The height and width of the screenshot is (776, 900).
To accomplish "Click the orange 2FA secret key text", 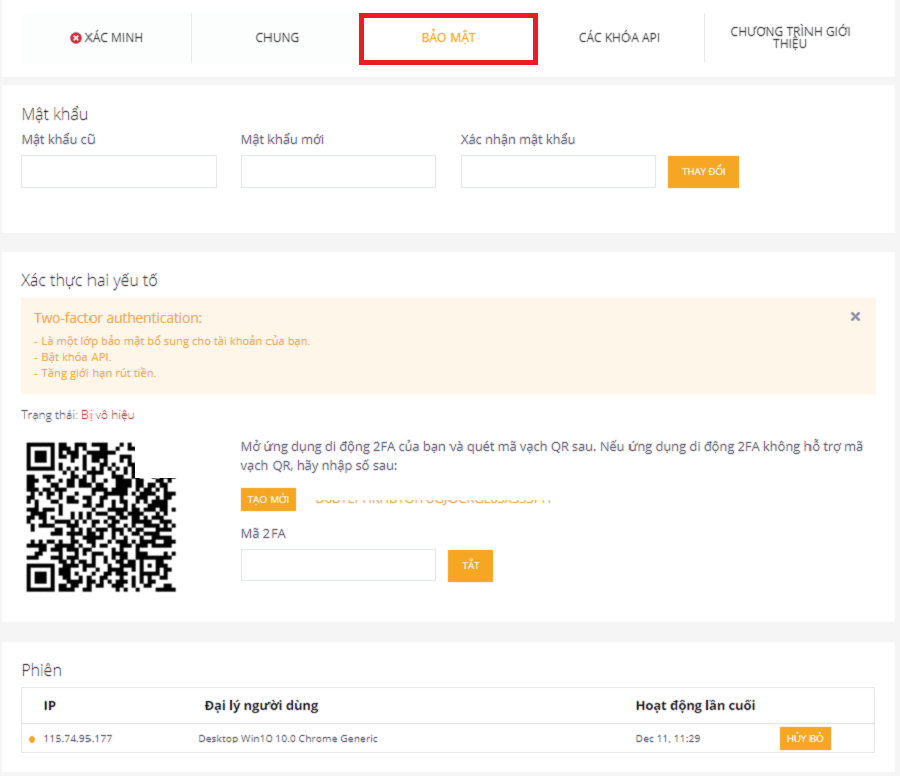I will click(433, 500).
